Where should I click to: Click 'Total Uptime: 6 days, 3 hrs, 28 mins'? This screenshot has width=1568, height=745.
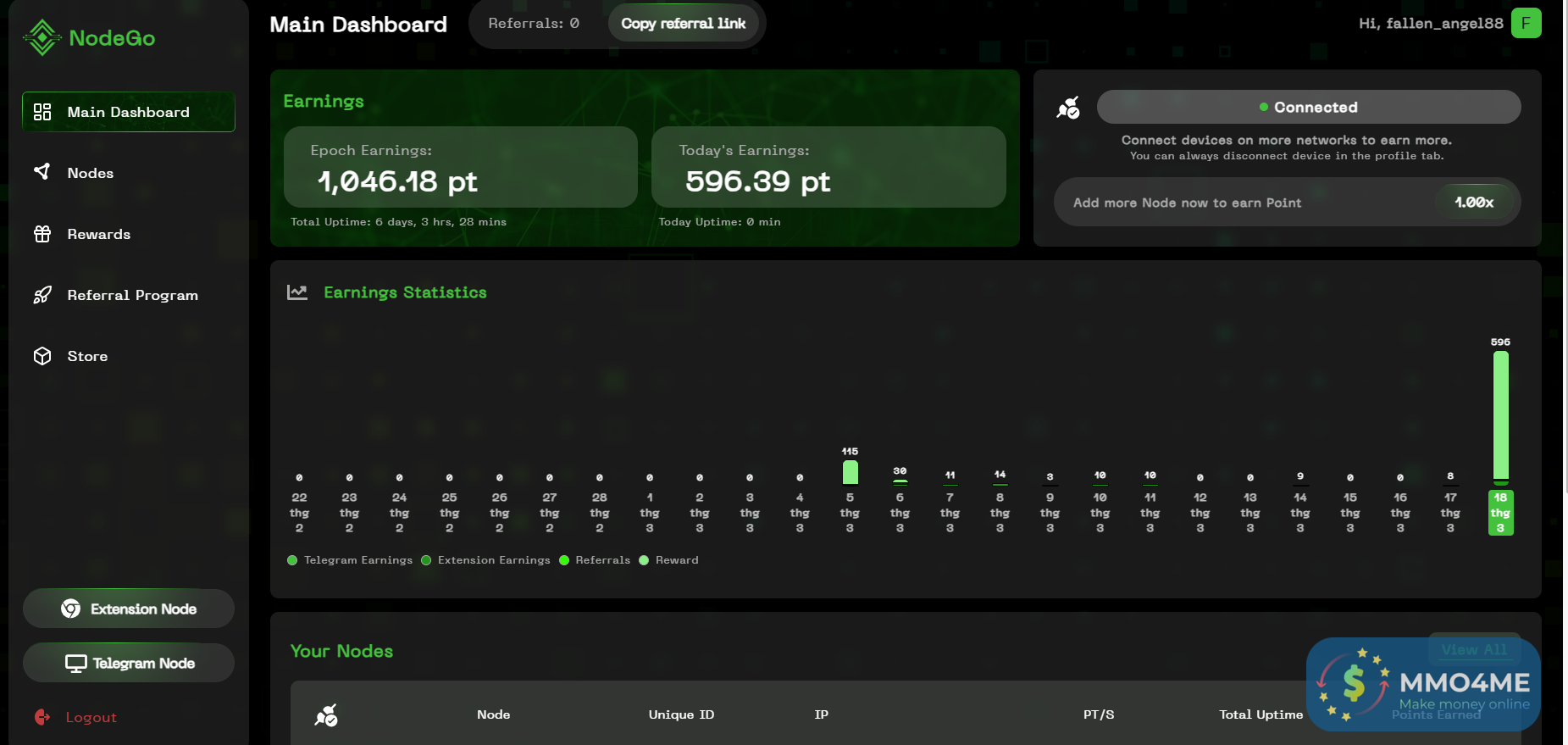coord(398,222)
